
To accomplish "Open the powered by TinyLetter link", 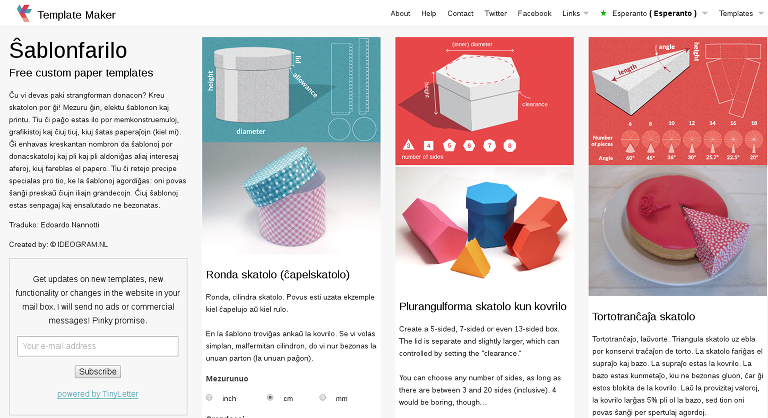I will [x=98, y=394].
